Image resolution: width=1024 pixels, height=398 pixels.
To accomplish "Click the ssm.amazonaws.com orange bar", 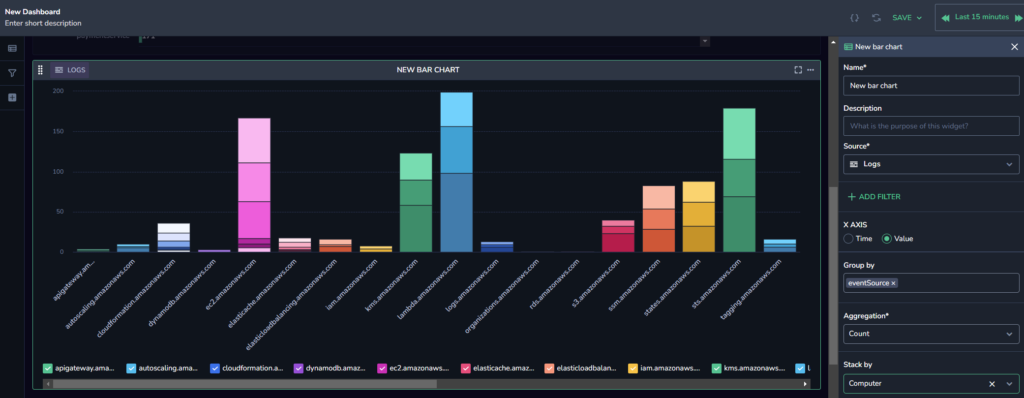I will pyautogui.click(x=658, y=219).
